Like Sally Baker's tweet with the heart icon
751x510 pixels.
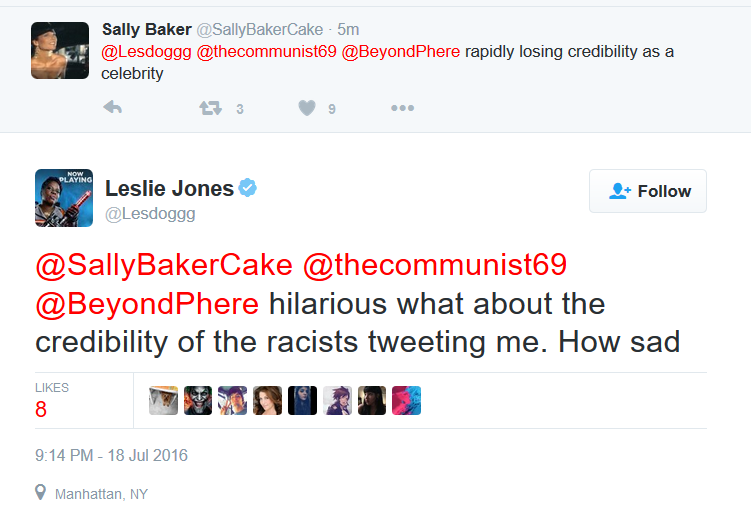pyautogui.click(x=307, y=108)
